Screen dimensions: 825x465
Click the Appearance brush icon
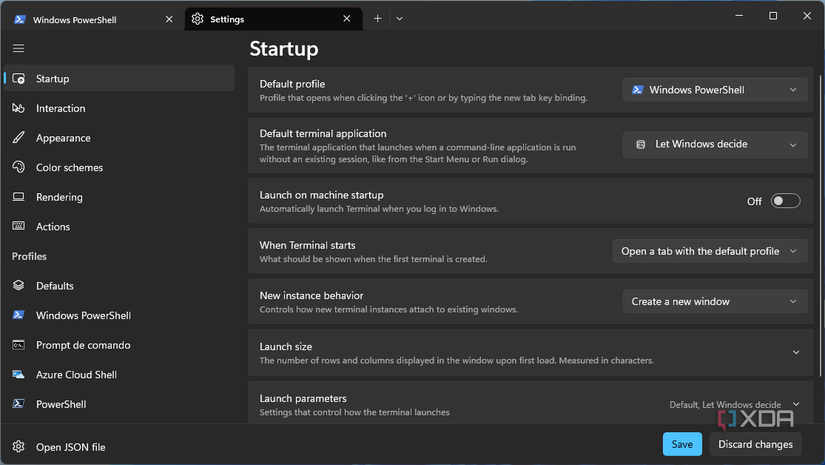(x=18, y=138)
